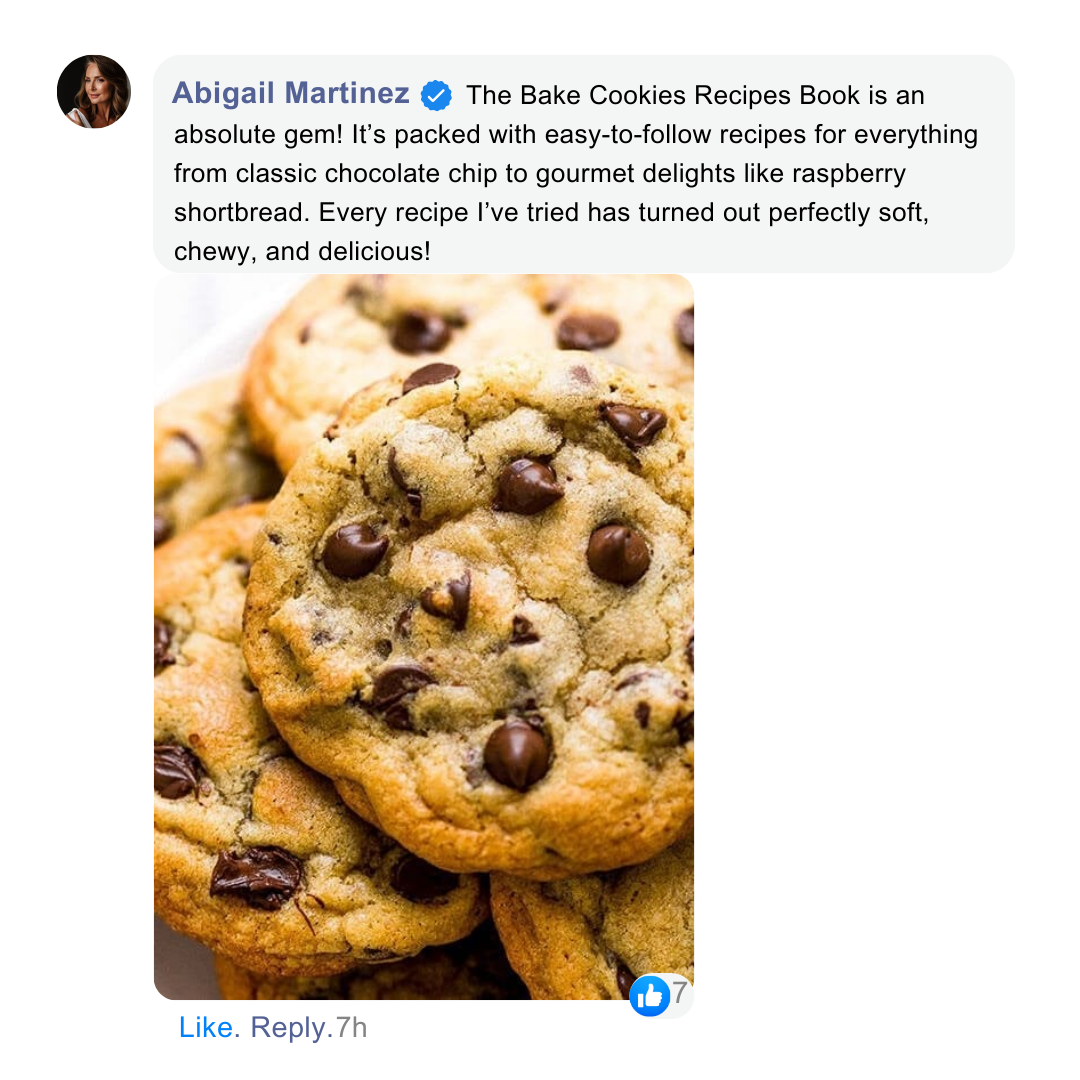This screenshot has height=1080, width=1080.
Task: Like Abigail Martinez's comment
Action: coord(206,1027)
